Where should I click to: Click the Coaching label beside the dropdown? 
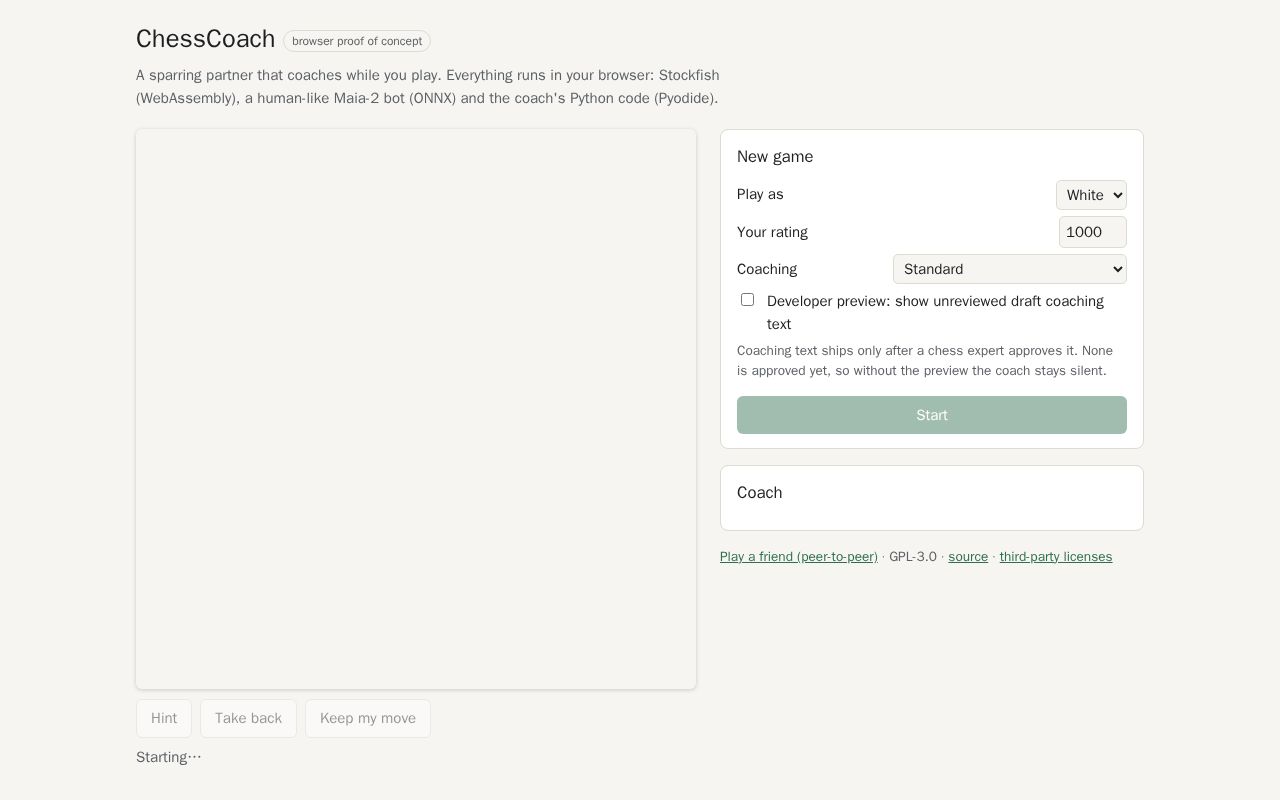click(x=767, y=269)
